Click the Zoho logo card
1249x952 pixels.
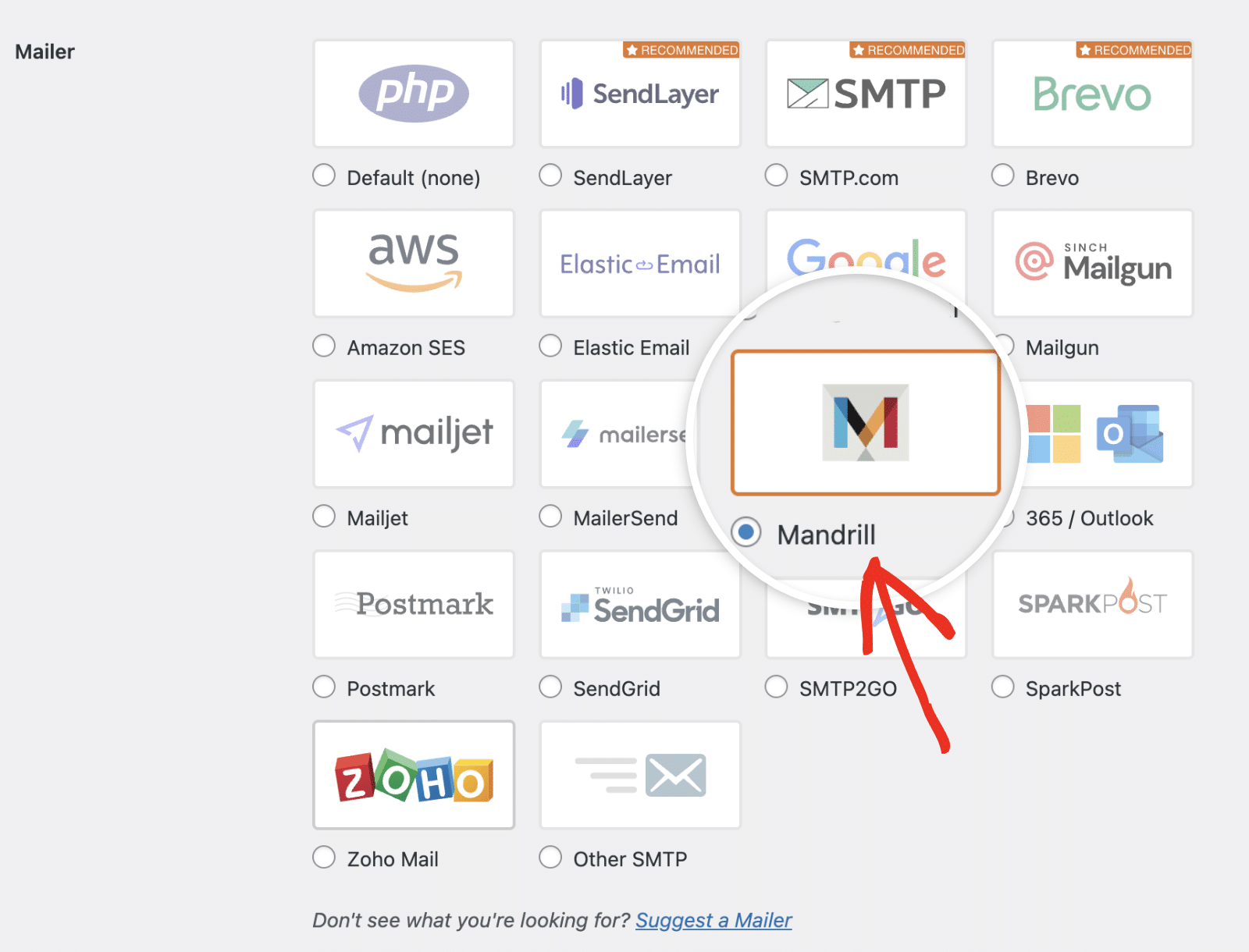pyautogui.click(x=414, y=775)
